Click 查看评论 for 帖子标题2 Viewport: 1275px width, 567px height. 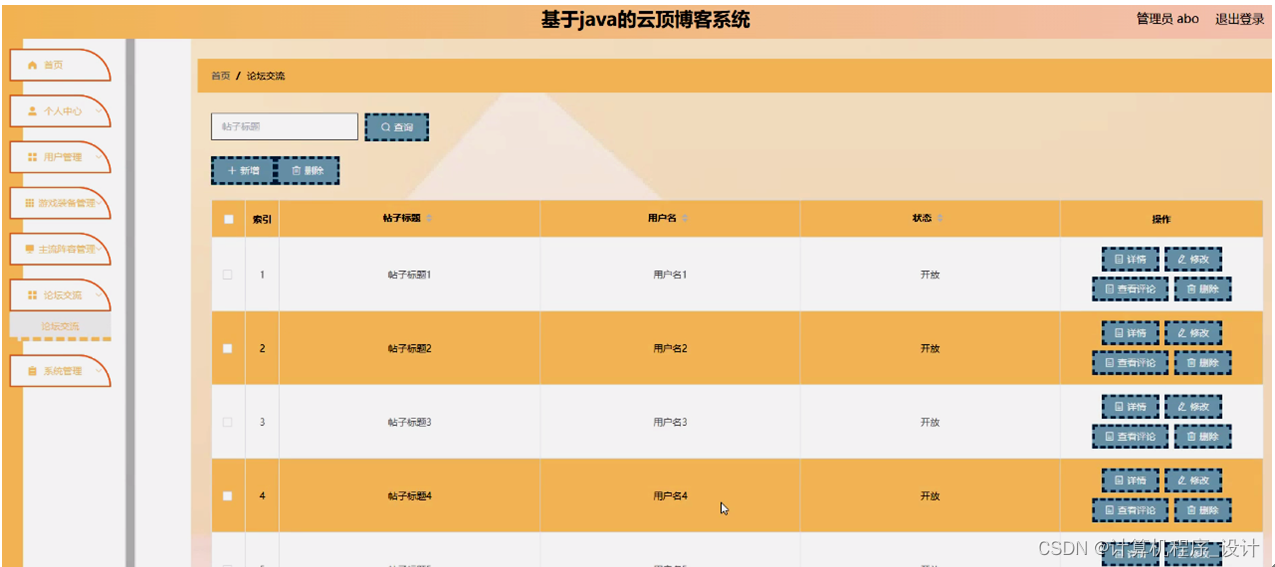[1130, 363]
